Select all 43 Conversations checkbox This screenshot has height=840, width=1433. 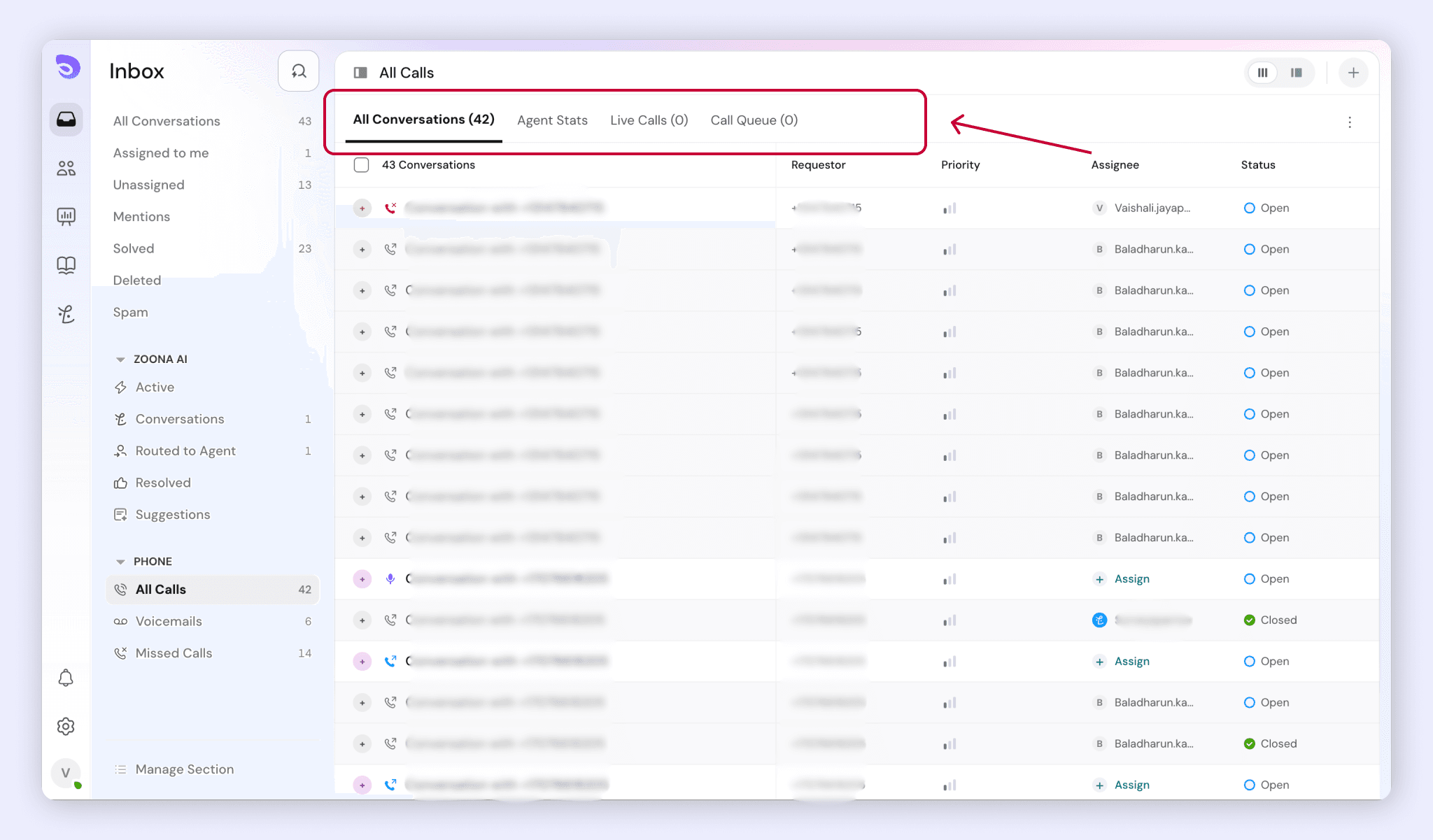(361, 165)
